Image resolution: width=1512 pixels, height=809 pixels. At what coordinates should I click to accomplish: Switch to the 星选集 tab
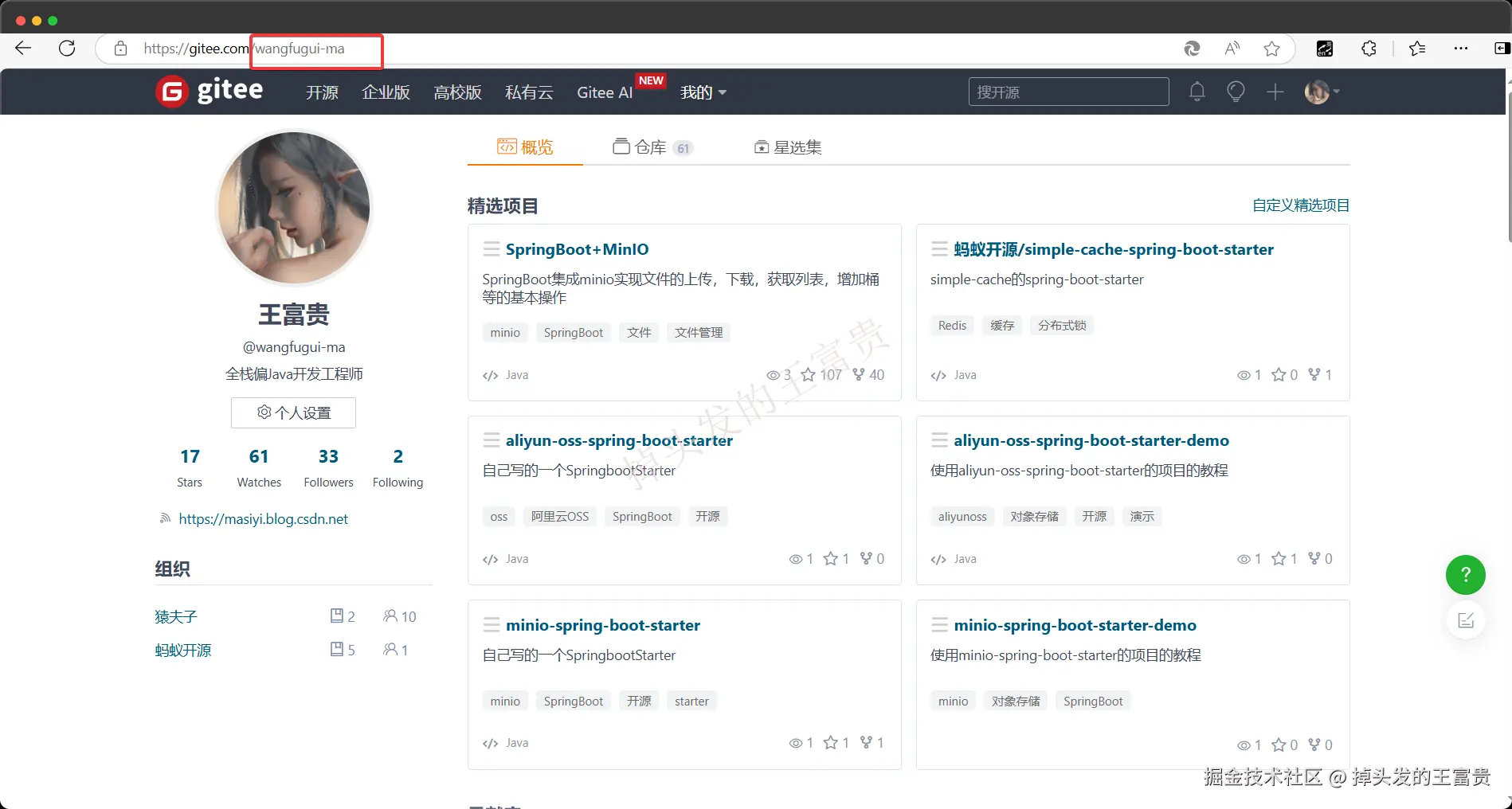point(788,147)
